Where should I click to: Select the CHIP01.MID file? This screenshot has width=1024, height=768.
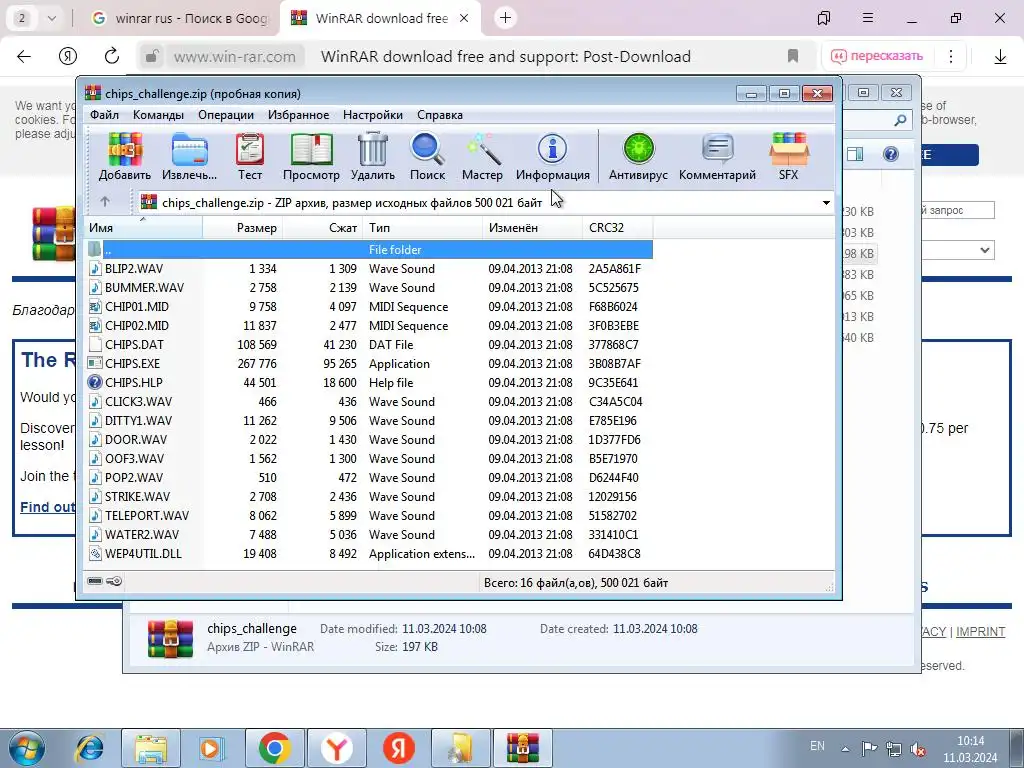point(370,306)
